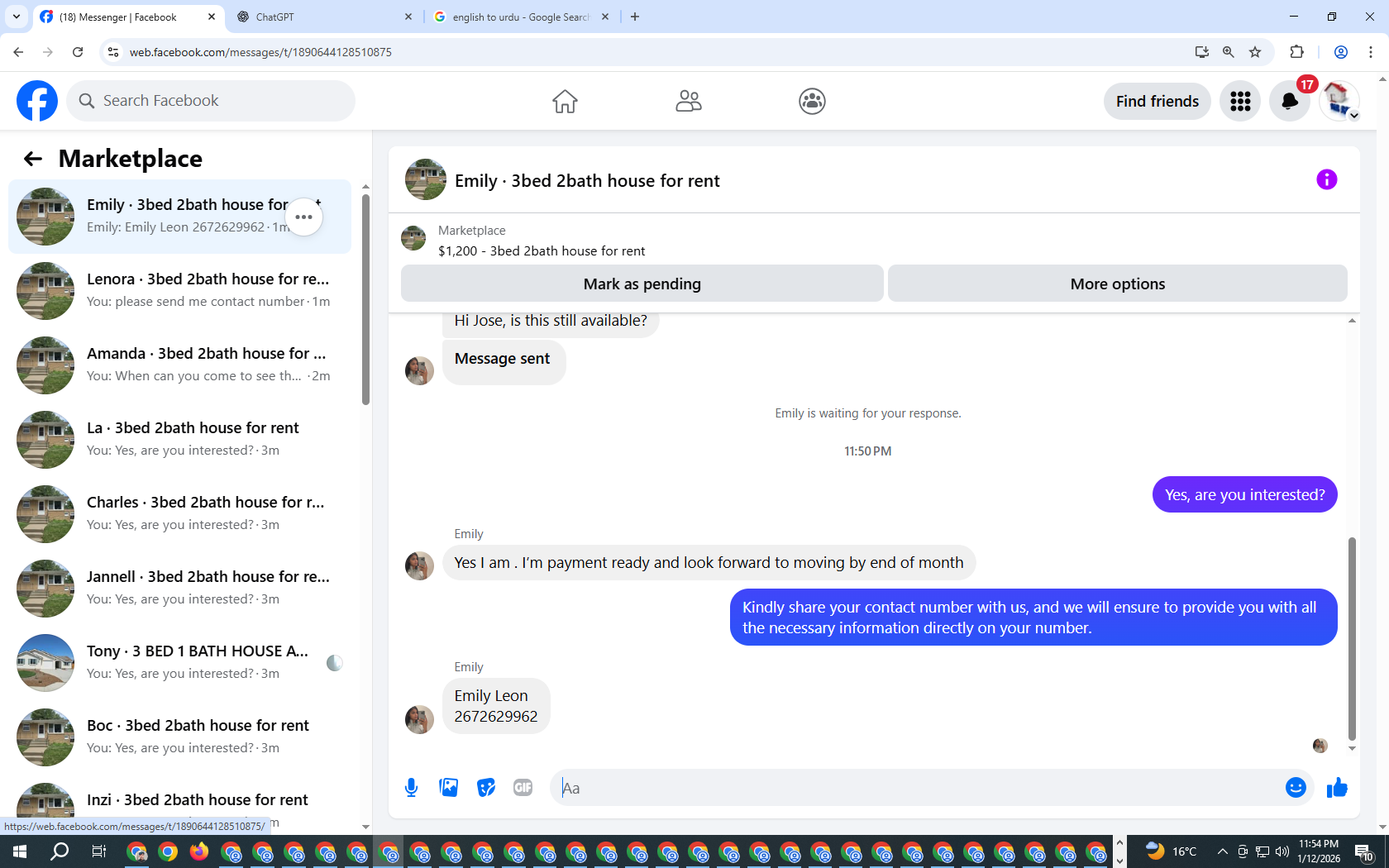This screenshot has width=1389, height=868.
Task: Click the Find friends button
Action: click(1157, 101)
